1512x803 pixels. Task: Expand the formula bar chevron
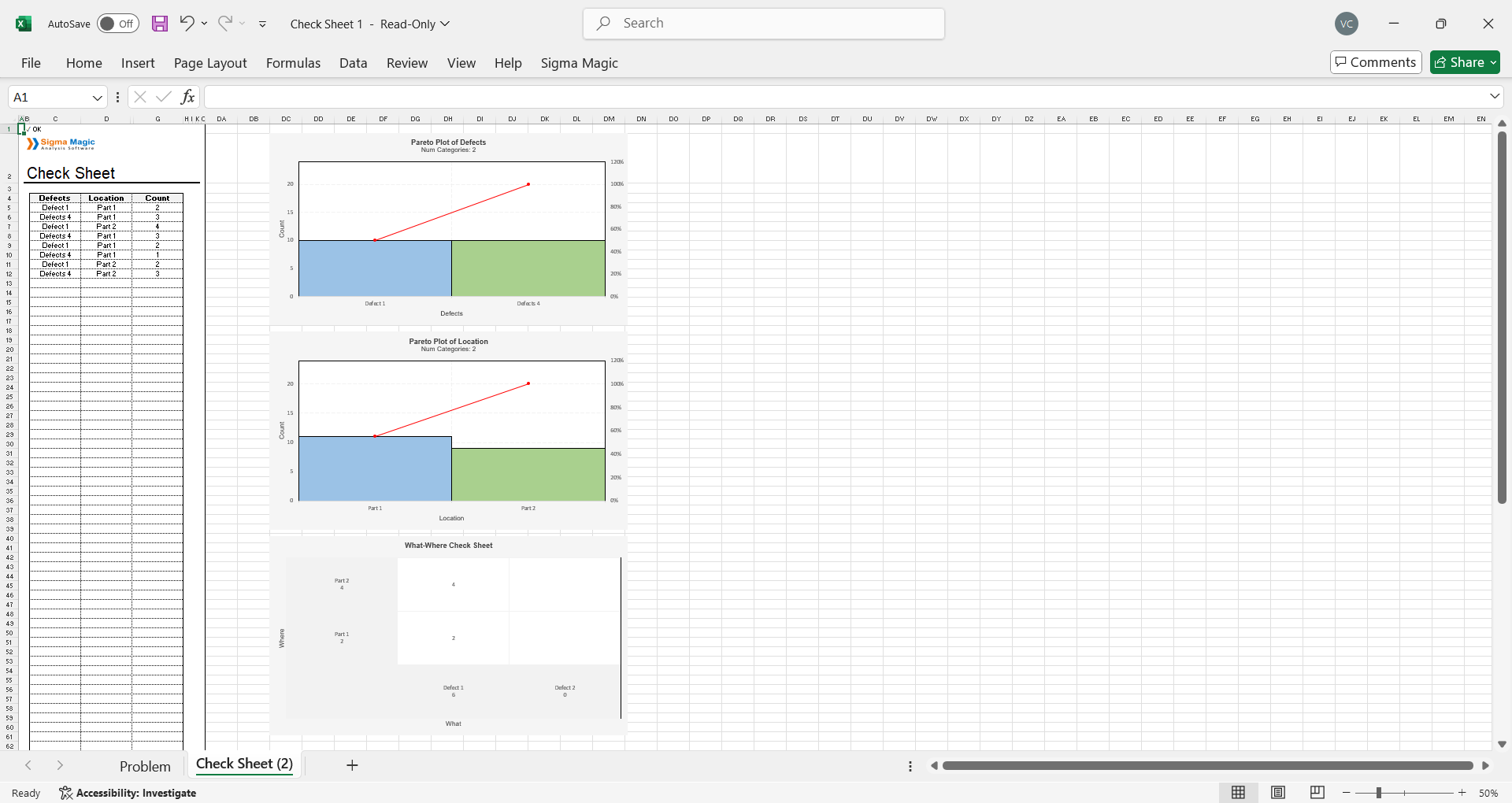pyautogui.click(x=1495, y=96)
